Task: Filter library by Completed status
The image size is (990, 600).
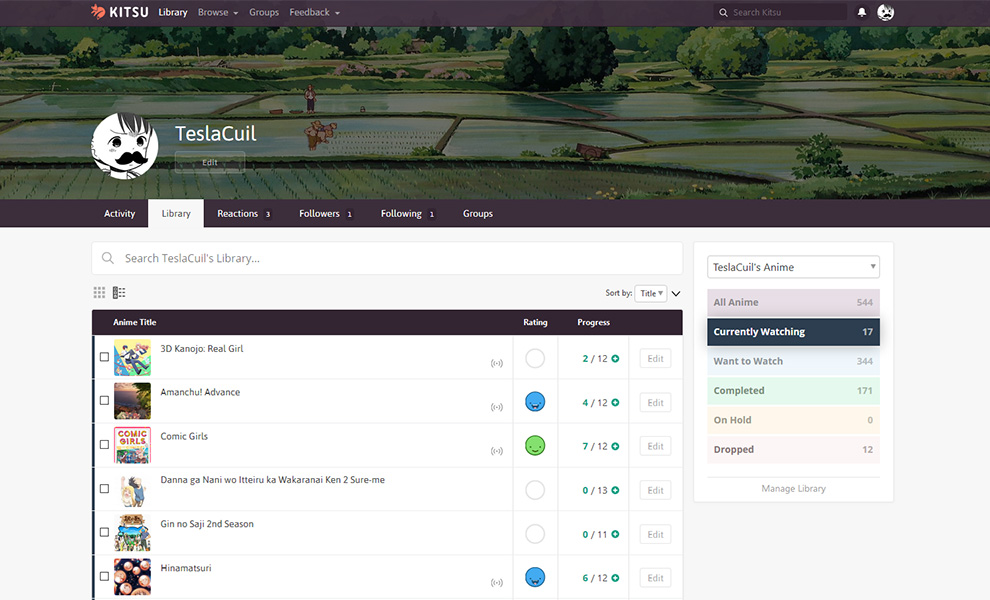Action: [793, 391]
